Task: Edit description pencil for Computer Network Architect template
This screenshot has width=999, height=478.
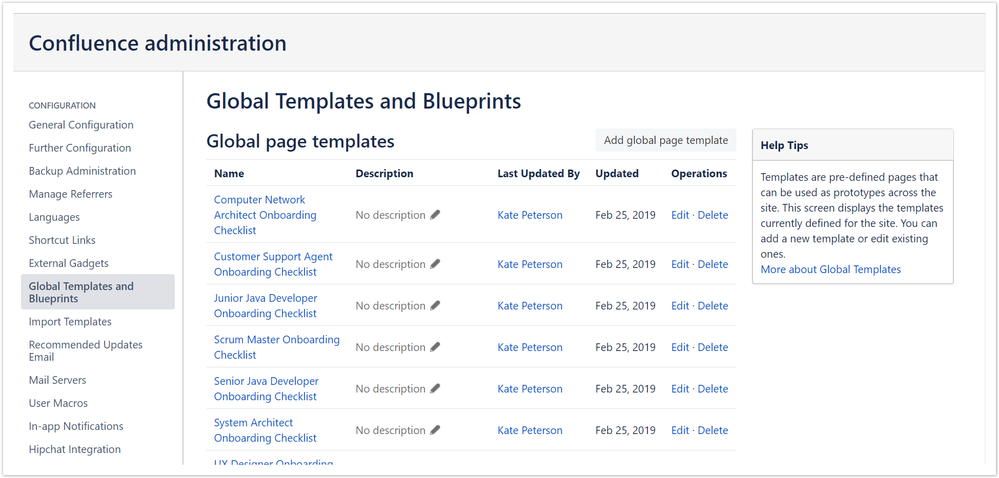Action: point(435,215)
